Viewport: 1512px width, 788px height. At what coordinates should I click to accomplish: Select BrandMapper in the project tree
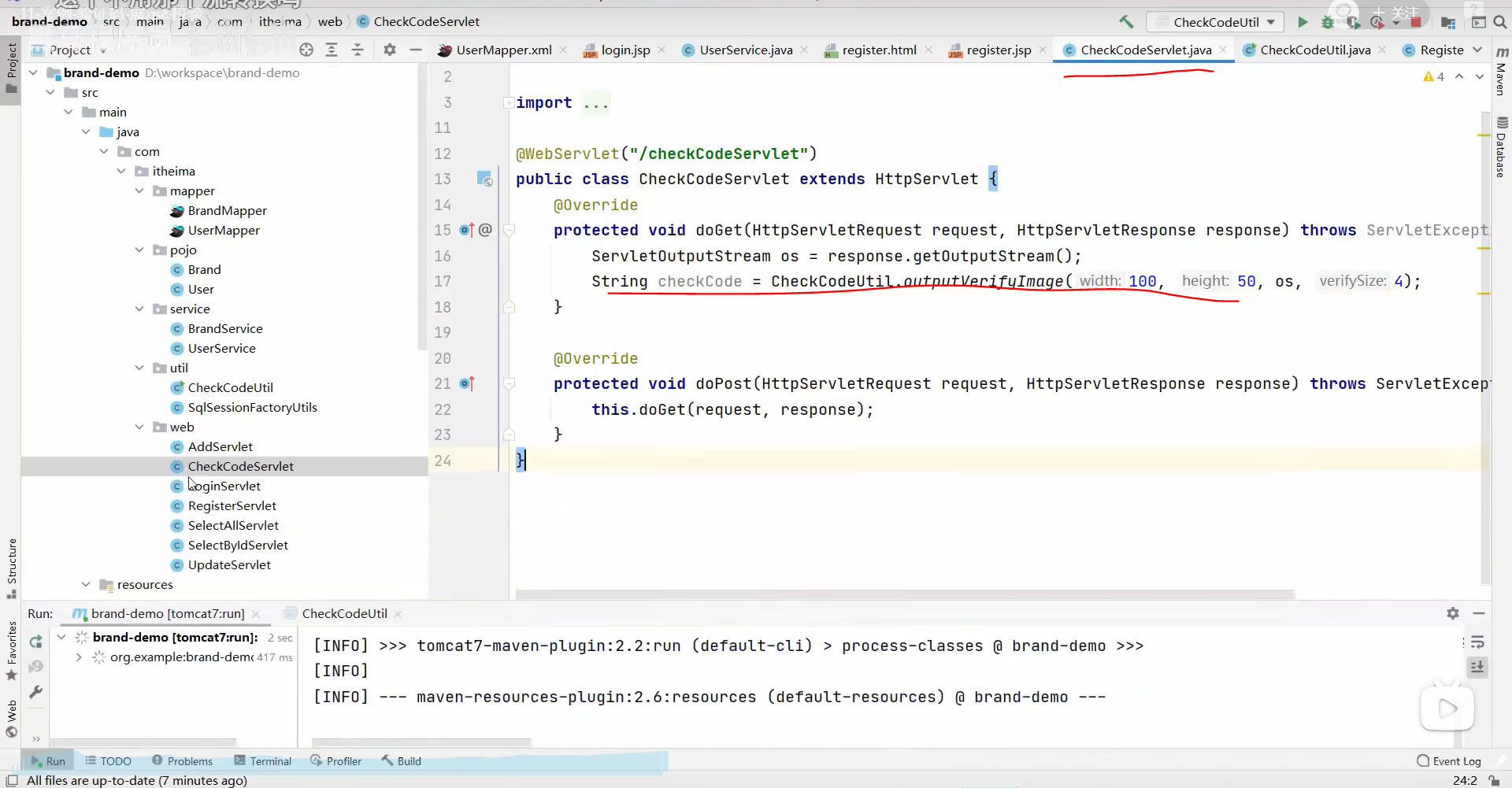coord(227,210)
